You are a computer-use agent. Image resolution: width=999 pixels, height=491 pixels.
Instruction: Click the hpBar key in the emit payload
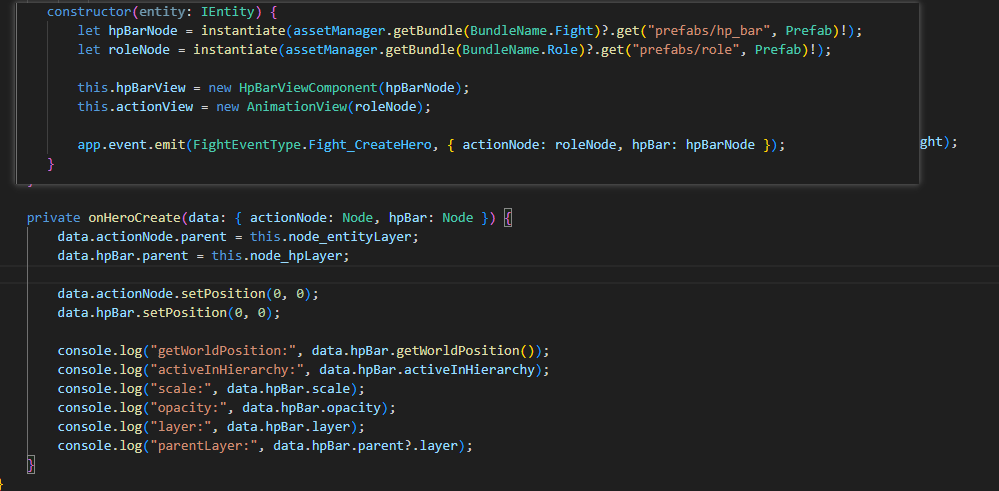pos(651,145)
